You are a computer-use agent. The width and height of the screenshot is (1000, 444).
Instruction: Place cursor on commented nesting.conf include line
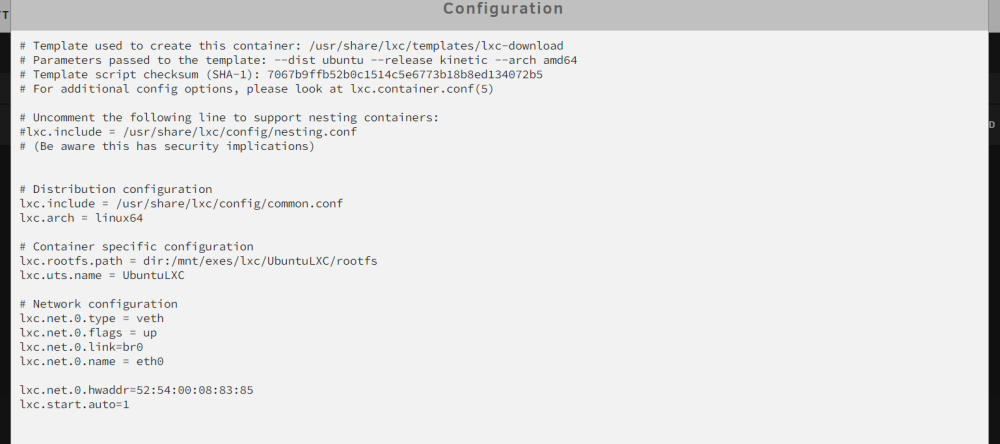click(x=188, y=131)
